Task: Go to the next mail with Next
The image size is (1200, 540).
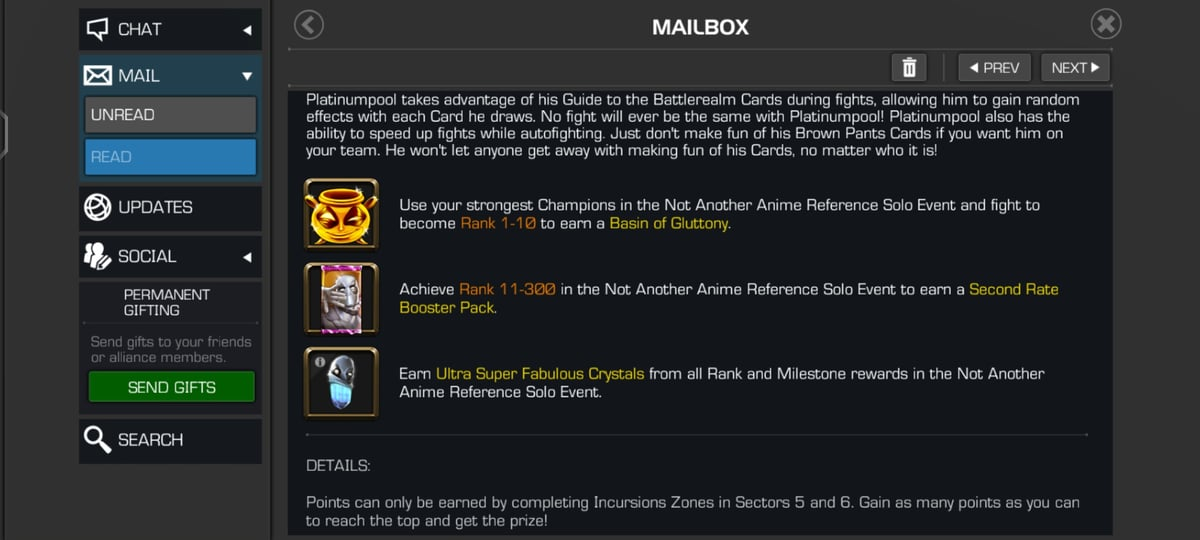Action: tap(1075, 68)
